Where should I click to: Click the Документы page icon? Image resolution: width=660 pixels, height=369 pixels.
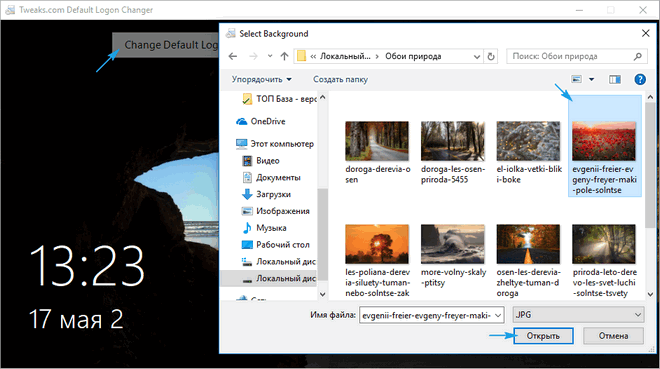(x=248, y=178)
